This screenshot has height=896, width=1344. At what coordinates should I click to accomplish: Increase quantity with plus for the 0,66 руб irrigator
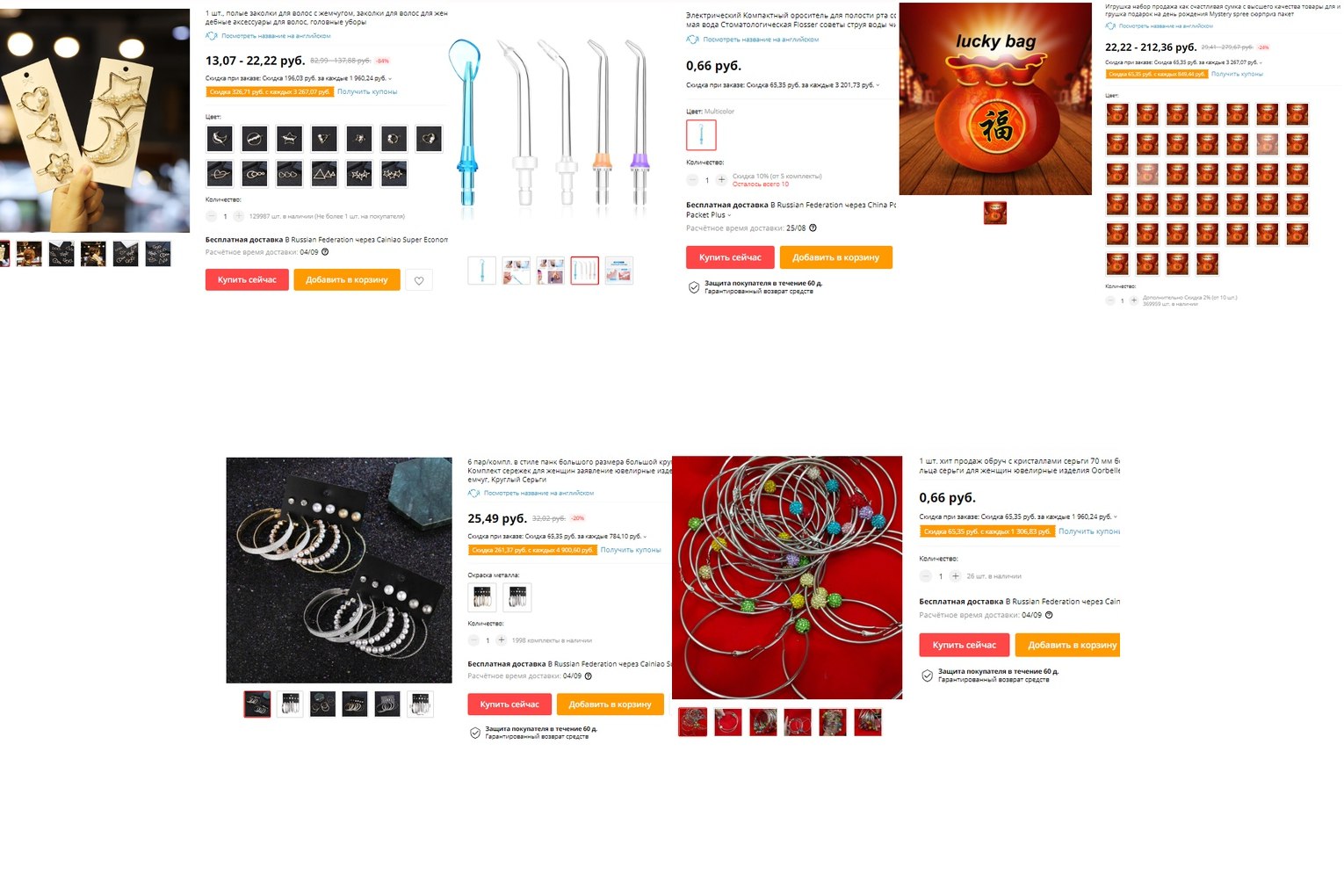722,180
